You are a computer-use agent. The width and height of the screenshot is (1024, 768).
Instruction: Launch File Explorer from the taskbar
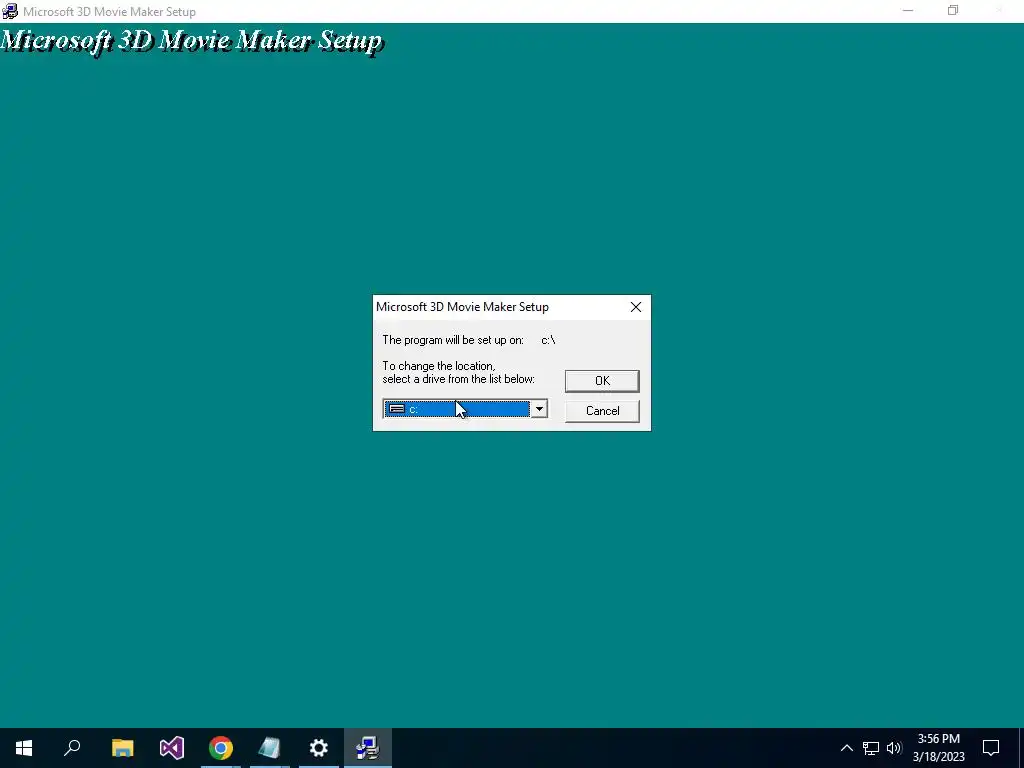[122, 748]
